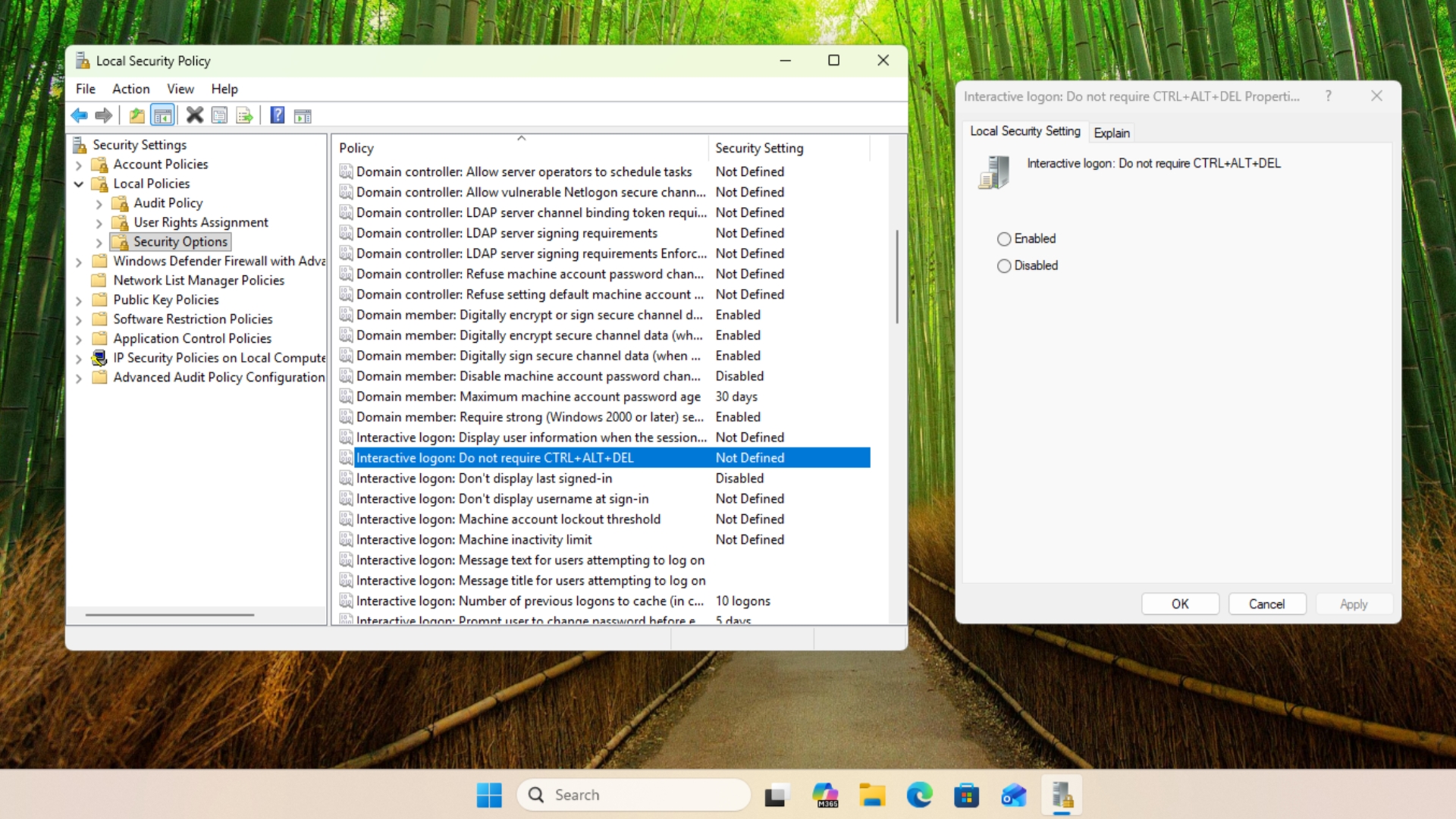1456x819 pixels.
Task: Collapse the Local Policies node
Action: tap(79, 184)
